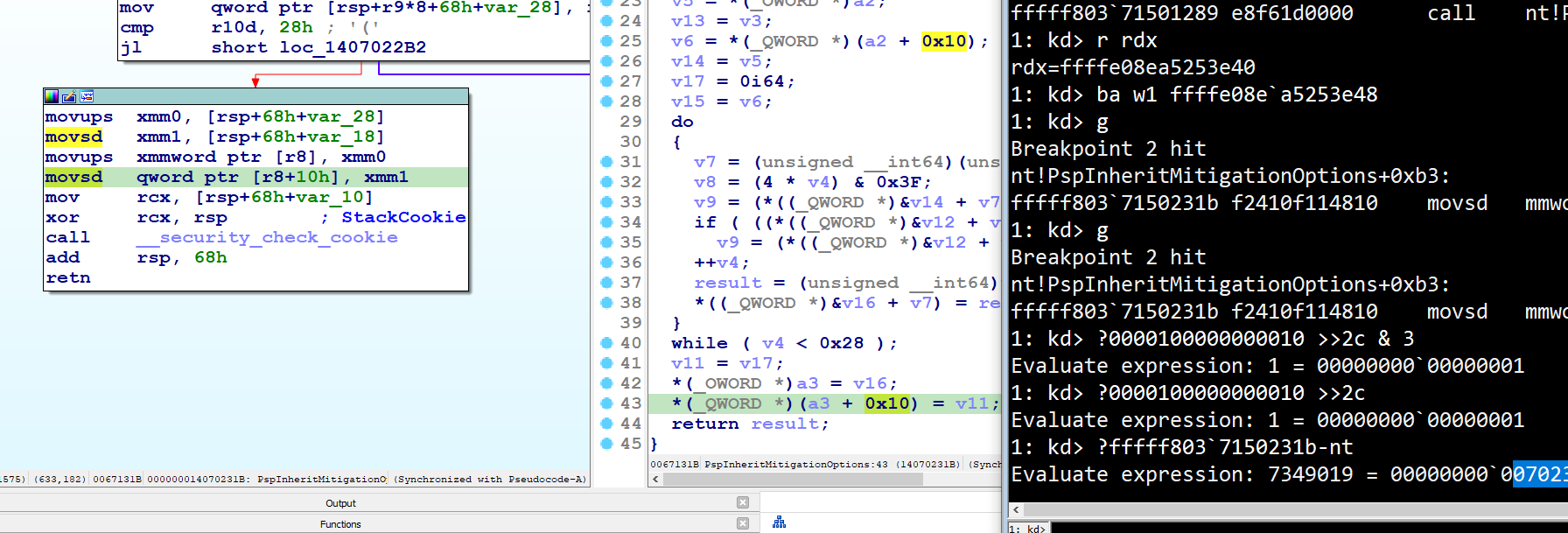Click the blue hierarchy graph icon
The width and height of the screenshot is (1568, 533).
(x=779, y=522)
